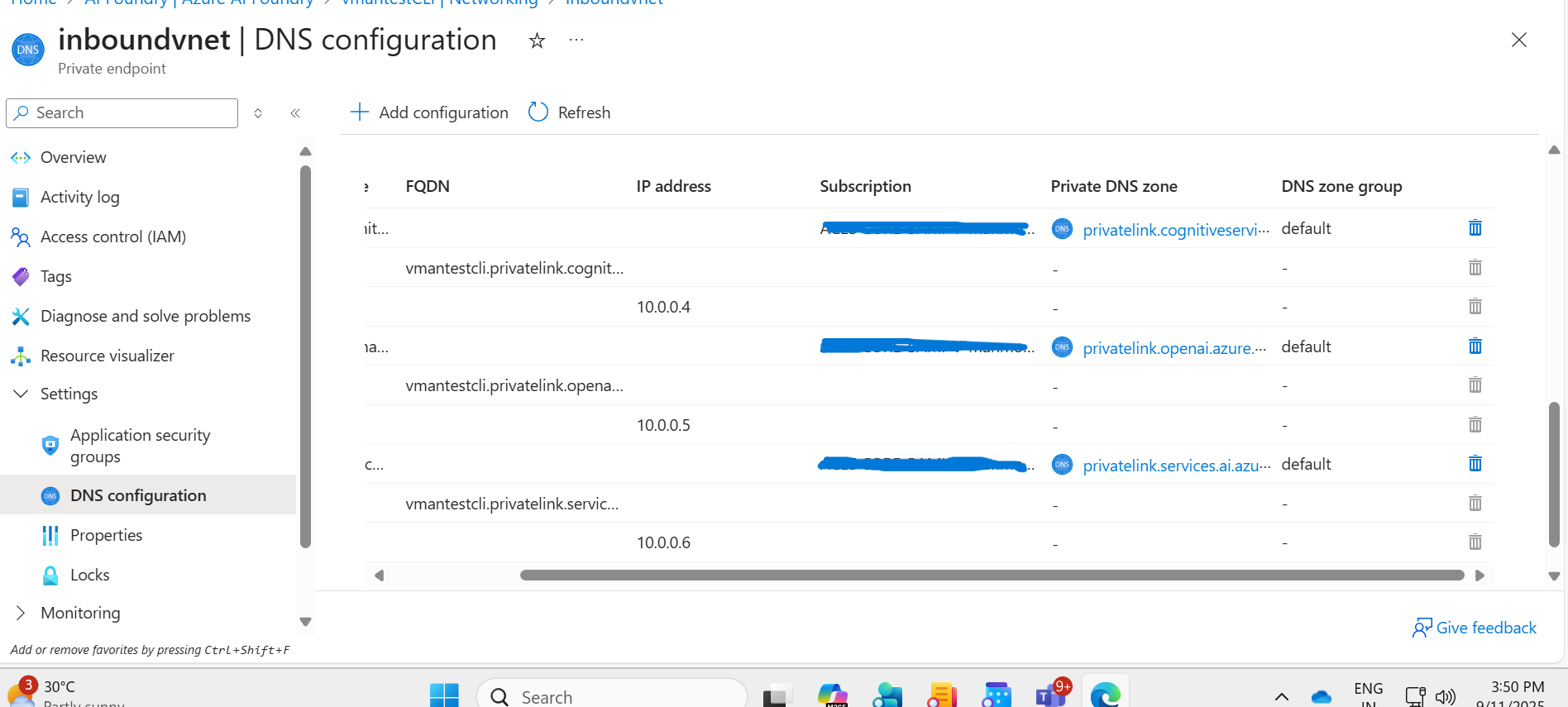
Task: Select the 10.0.0.4 IP address cell
Action: pos(663,307)
